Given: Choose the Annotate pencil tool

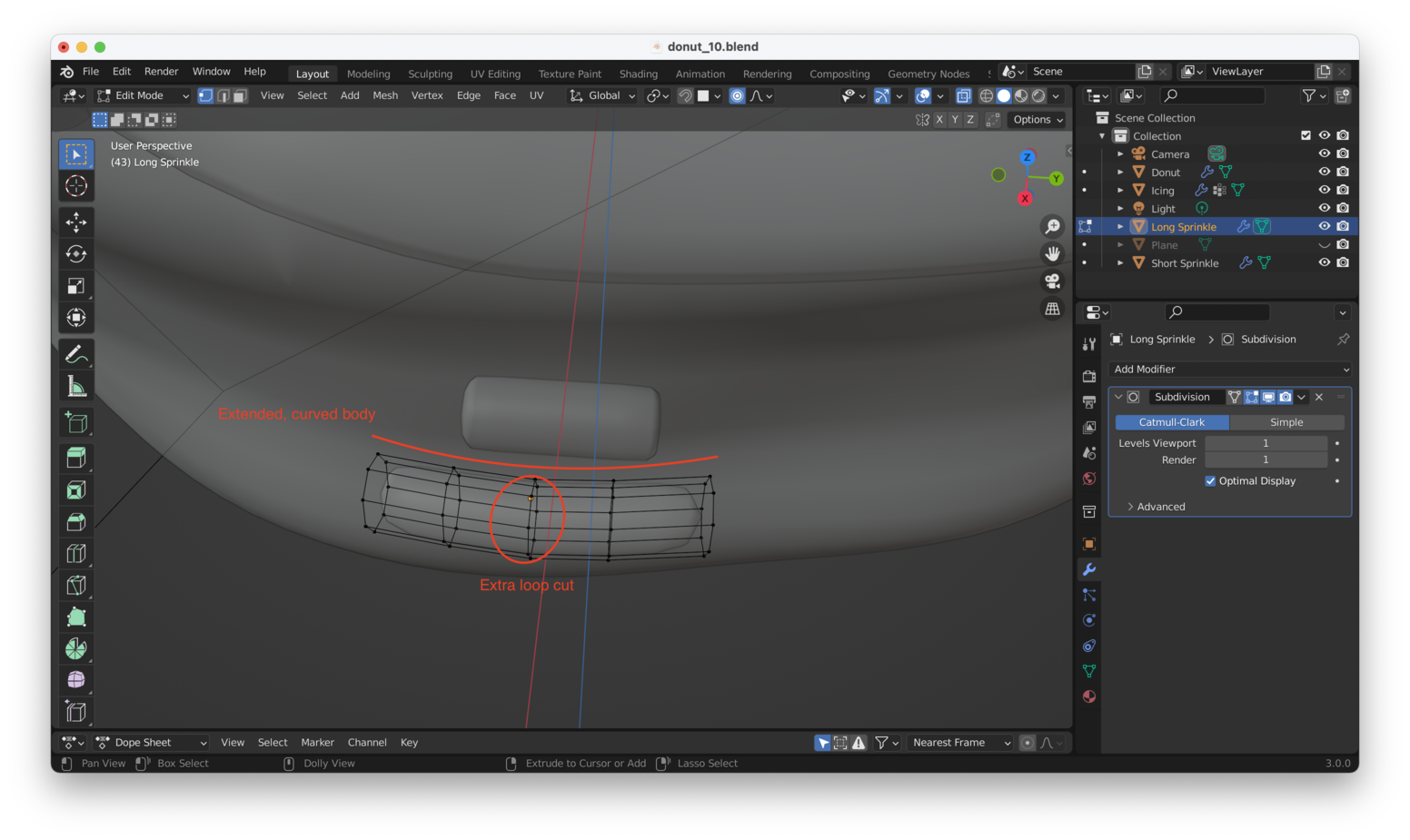Looking at the screenshot, I should point(76,354).
